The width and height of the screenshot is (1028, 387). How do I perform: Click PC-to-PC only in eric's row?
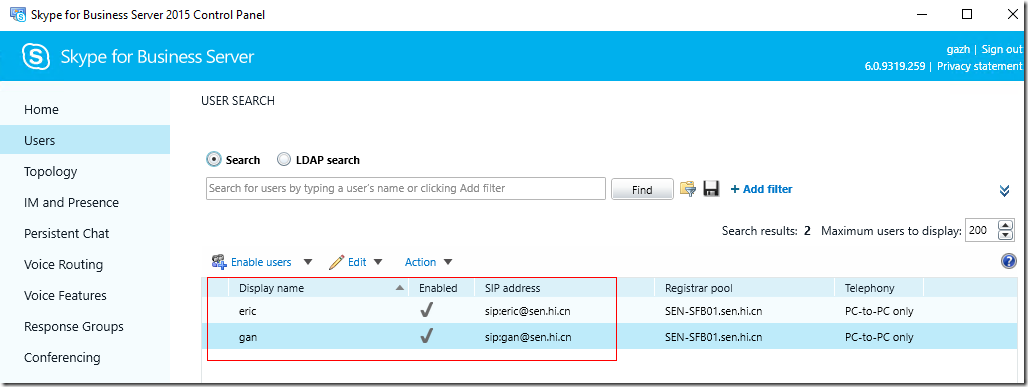[x=879, y=311]
